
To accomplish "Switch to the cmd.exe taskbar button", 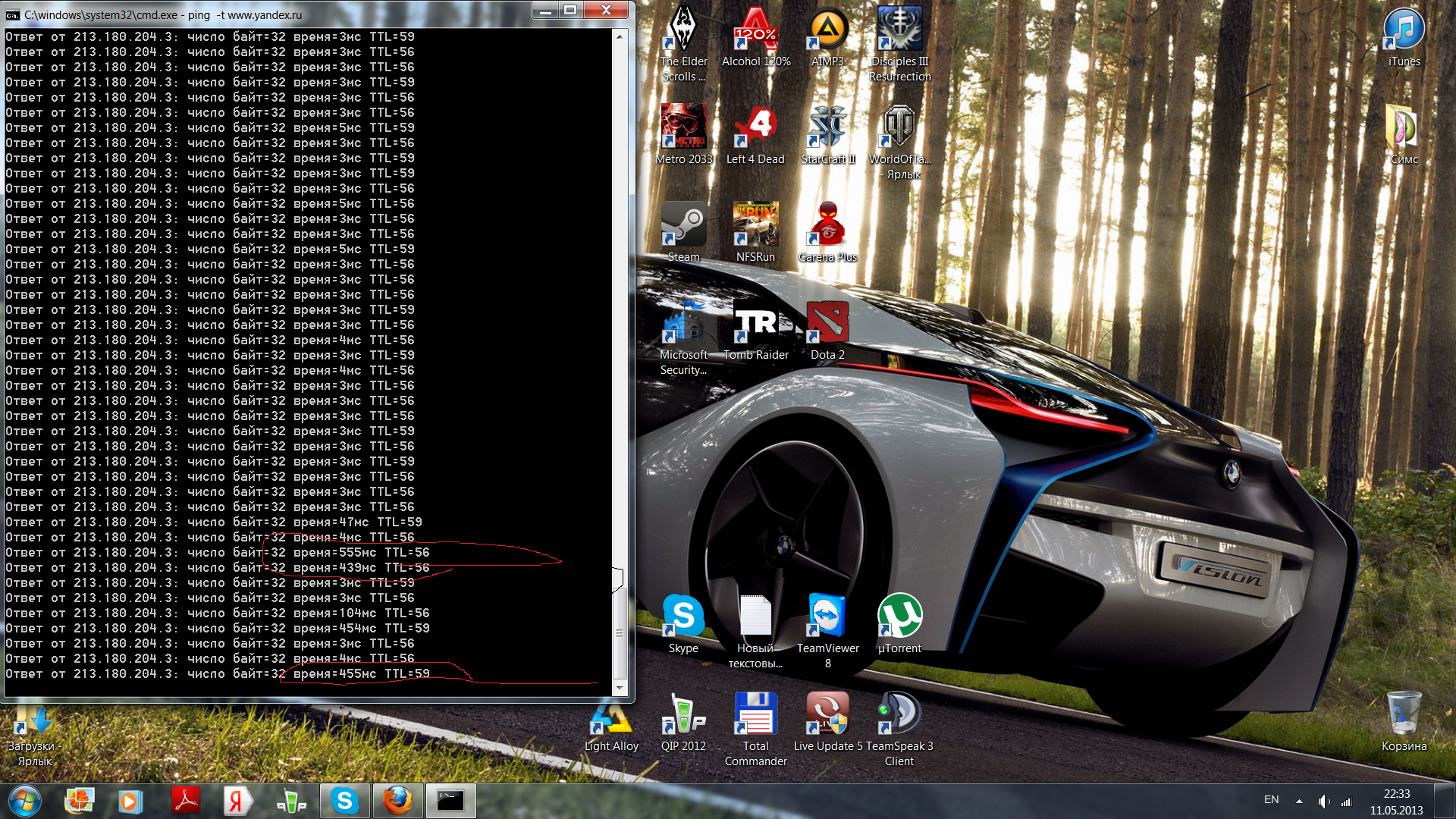I will (450, 801).
